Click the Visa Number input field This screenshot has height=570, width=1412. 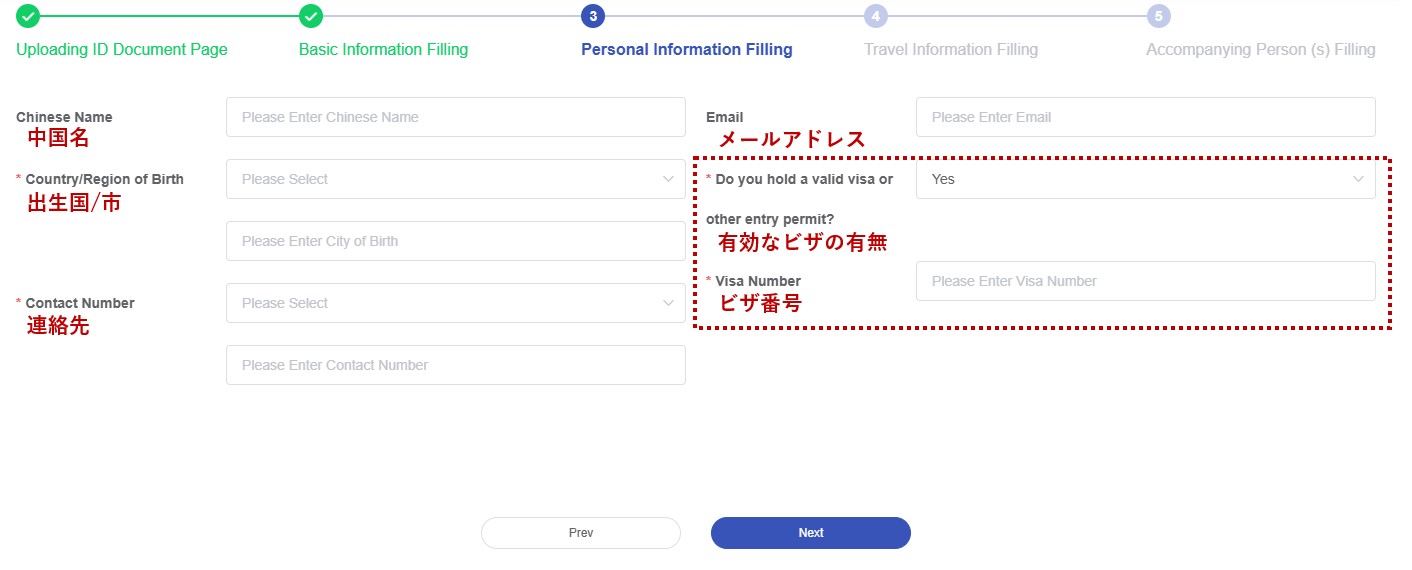pos(1145,281)
